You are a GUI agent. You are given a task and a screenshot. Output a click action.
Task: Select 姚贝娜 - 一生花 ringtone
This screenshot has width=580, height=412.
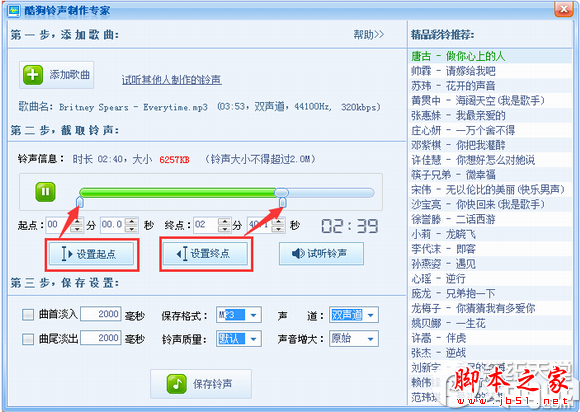490,323
